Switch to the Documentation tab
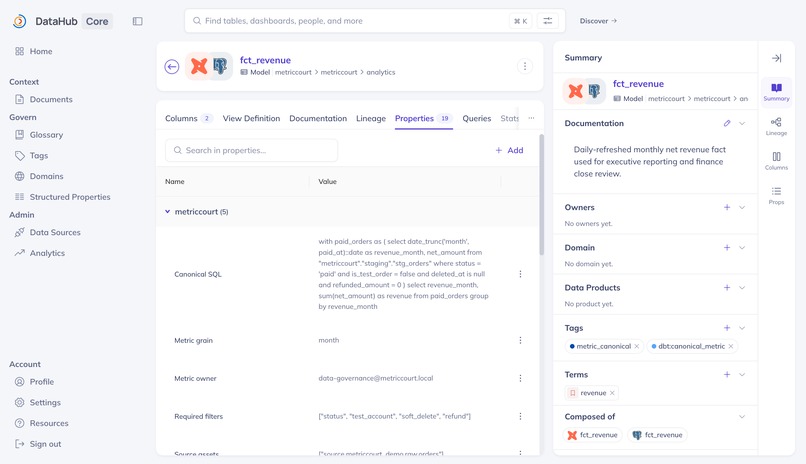Viewport: 806px width, 464px height. click(318, 119)
